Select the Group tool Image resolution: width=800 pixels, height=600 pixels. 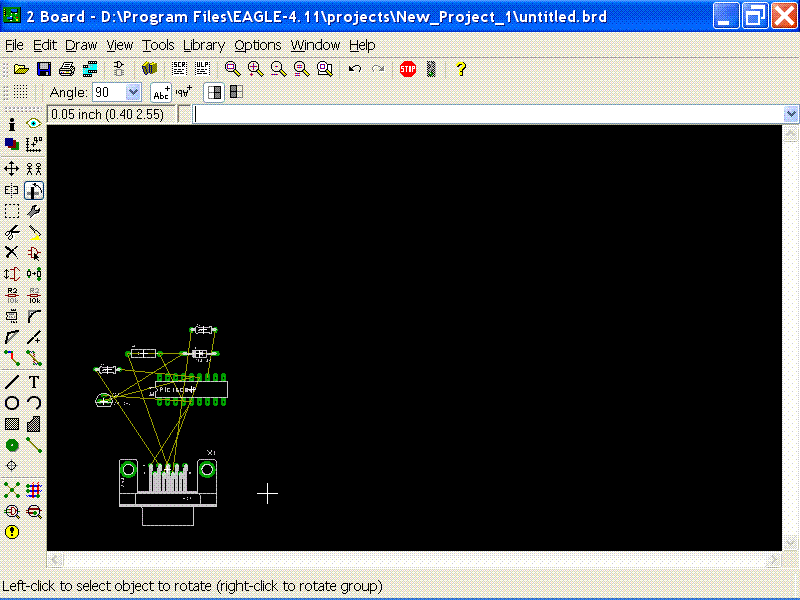[x=12, y=211]
